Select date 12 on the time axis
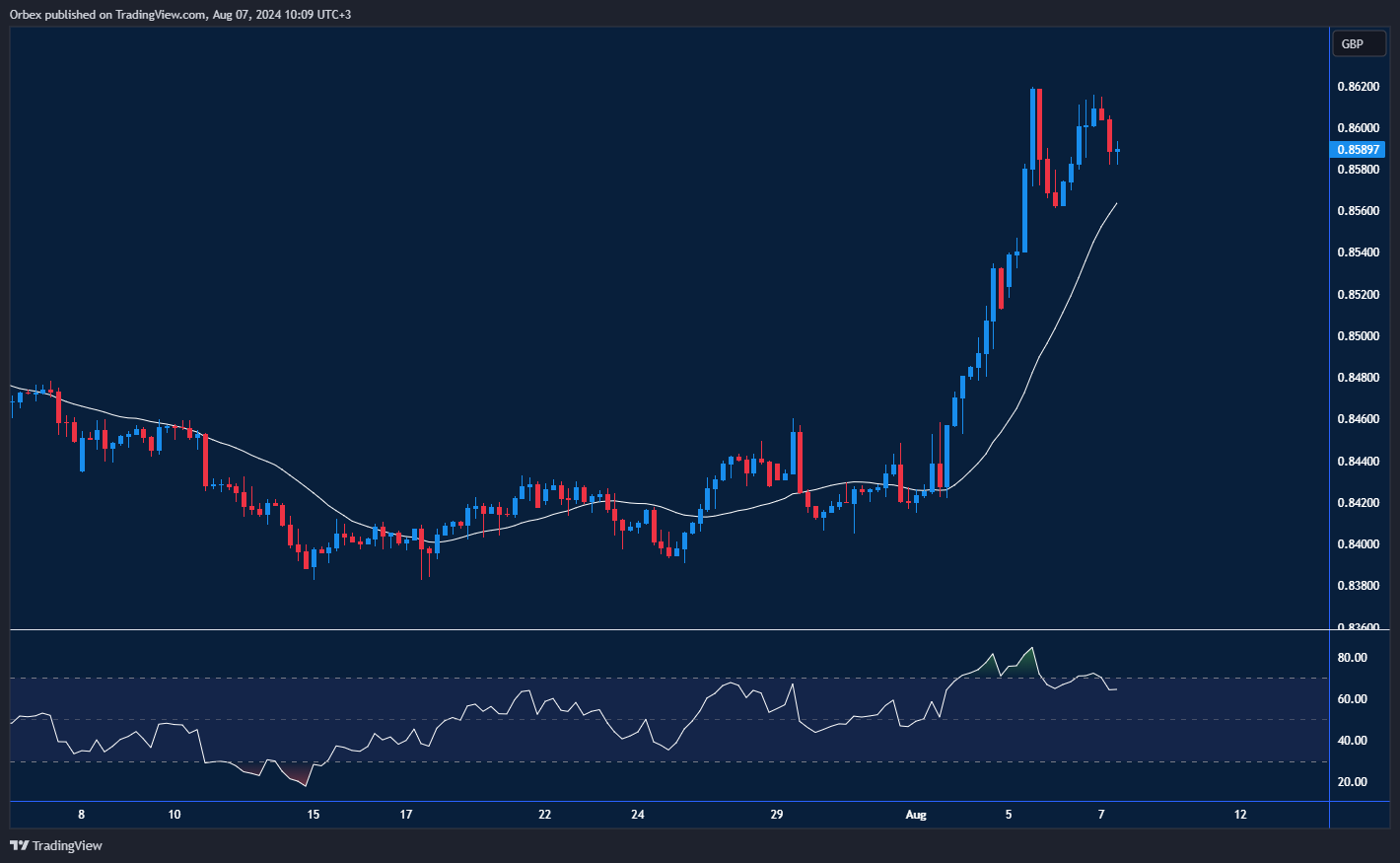 [x=1240, y=815]
